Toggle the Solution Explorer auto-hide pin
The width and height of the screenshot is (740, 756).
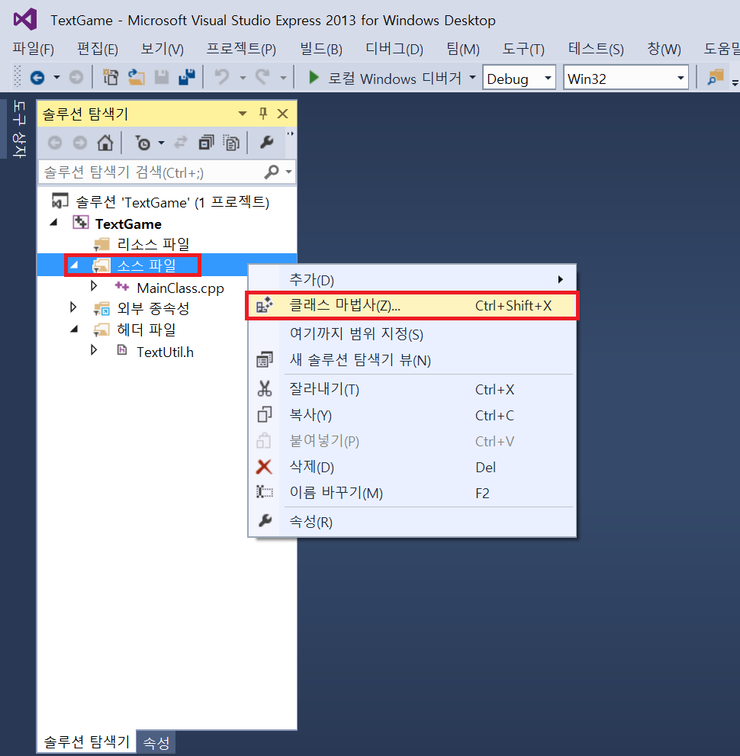pos(263,114)
